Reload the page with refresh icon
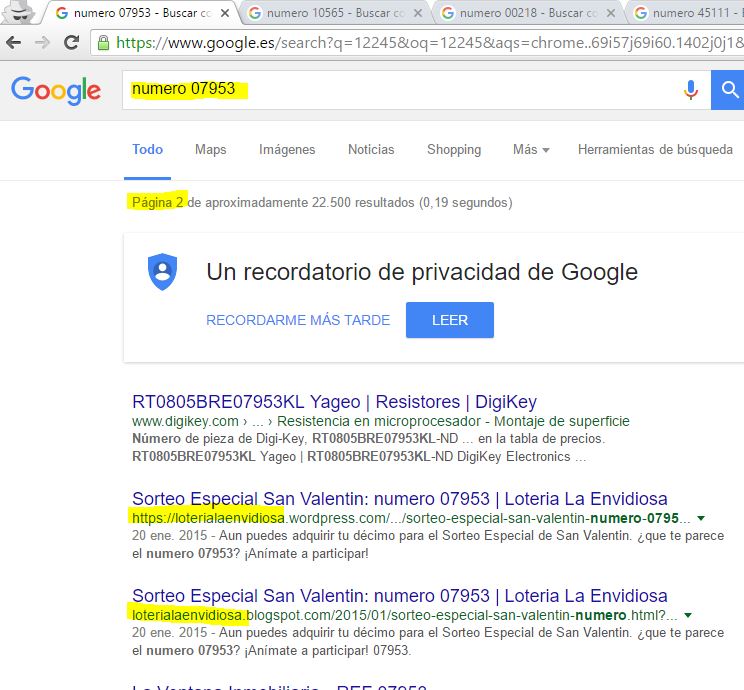Image resolution: width=744 pixels, height=690 pixels. click(72, 43)
